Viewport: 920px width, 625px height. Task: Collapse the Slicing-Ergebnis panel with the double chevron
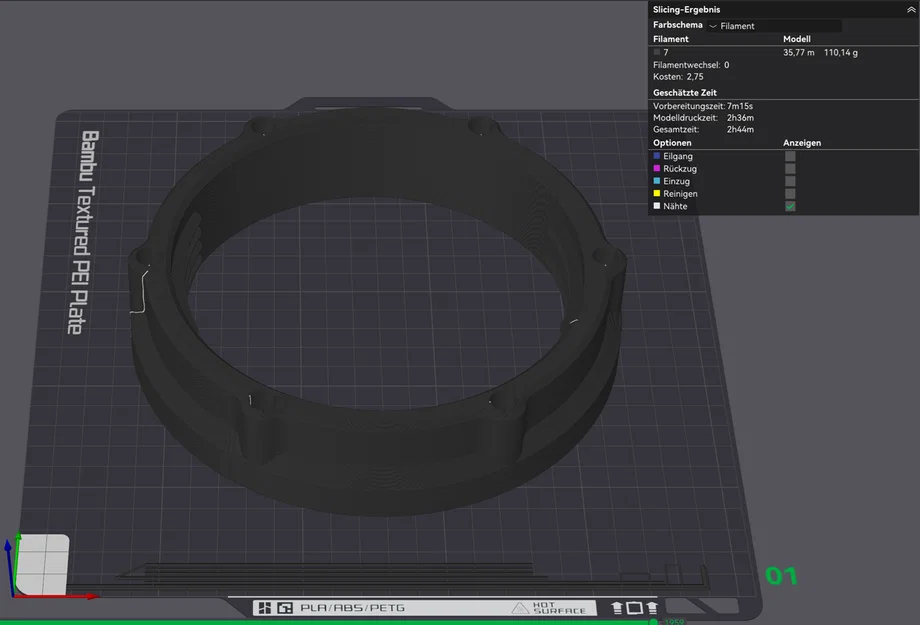click(x=911, y=9)
